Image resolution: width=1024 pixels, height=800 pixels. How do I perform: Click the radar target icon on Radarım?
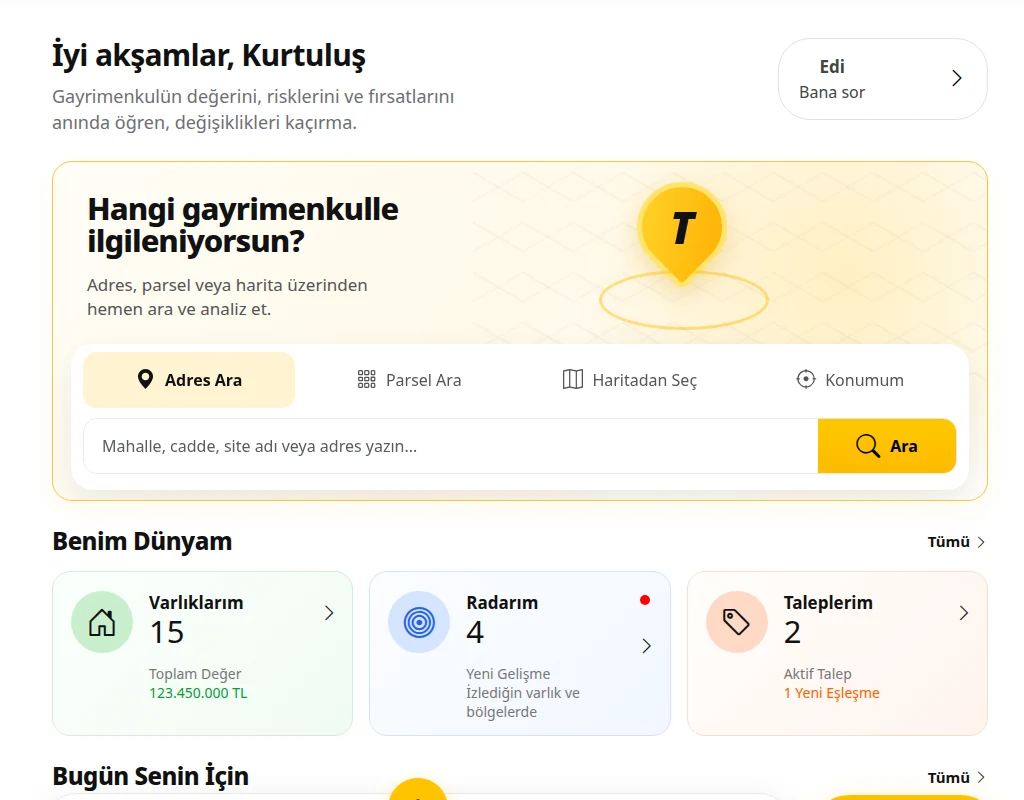click(419, 622)
